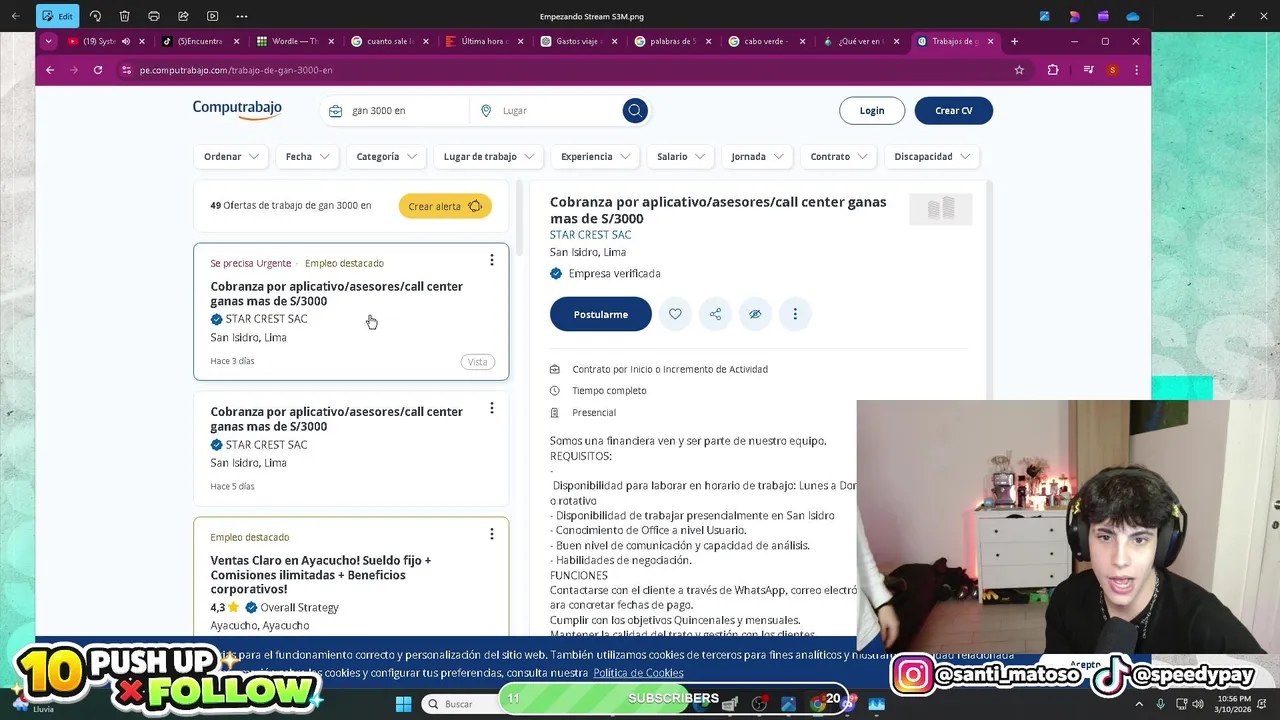
Task: Expand the Ordenar dropdown
Action: [x=231, y=156]
